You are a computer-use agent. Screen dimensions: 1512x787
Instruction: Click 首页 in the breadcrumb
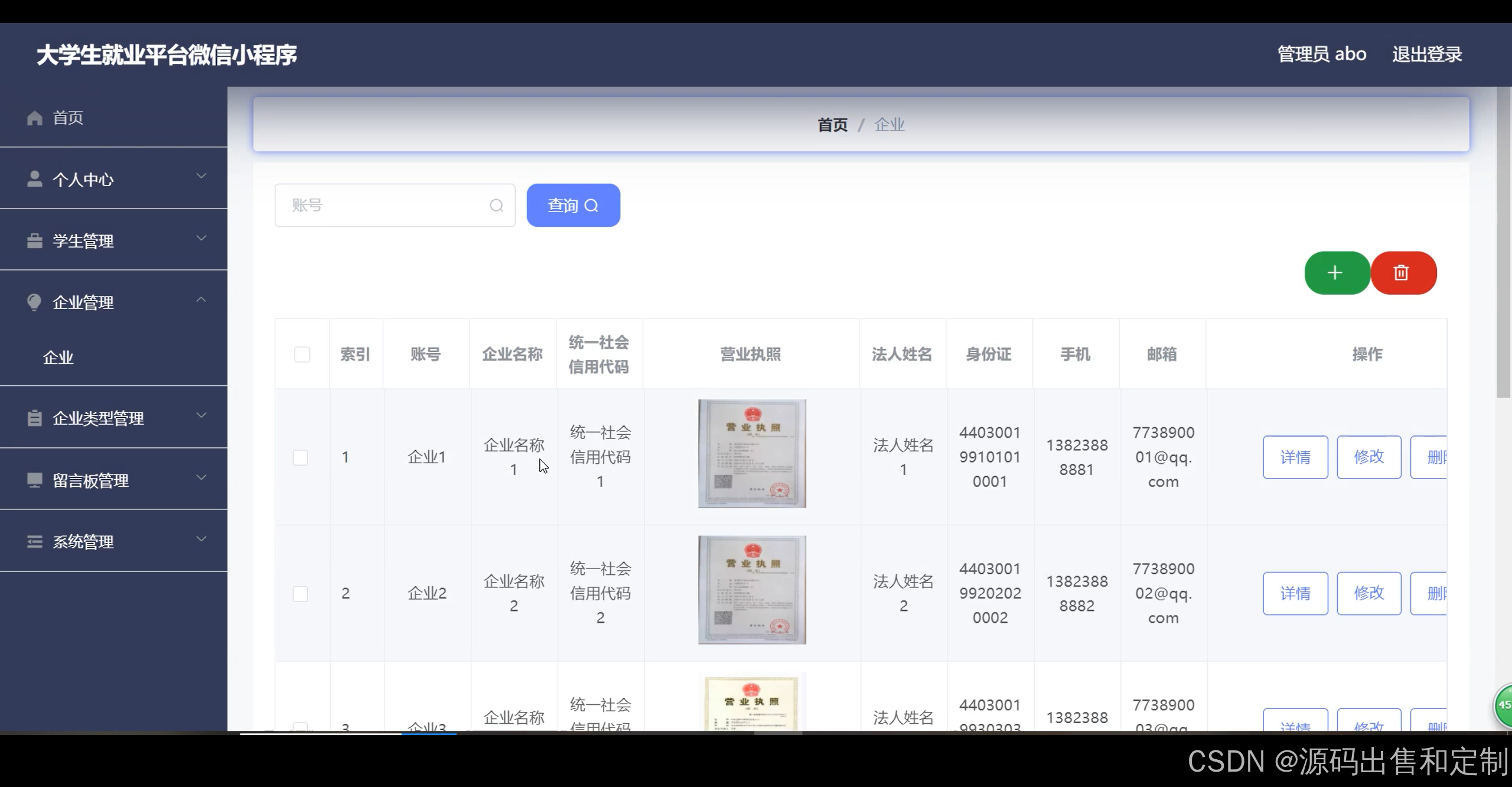(832, 125)
